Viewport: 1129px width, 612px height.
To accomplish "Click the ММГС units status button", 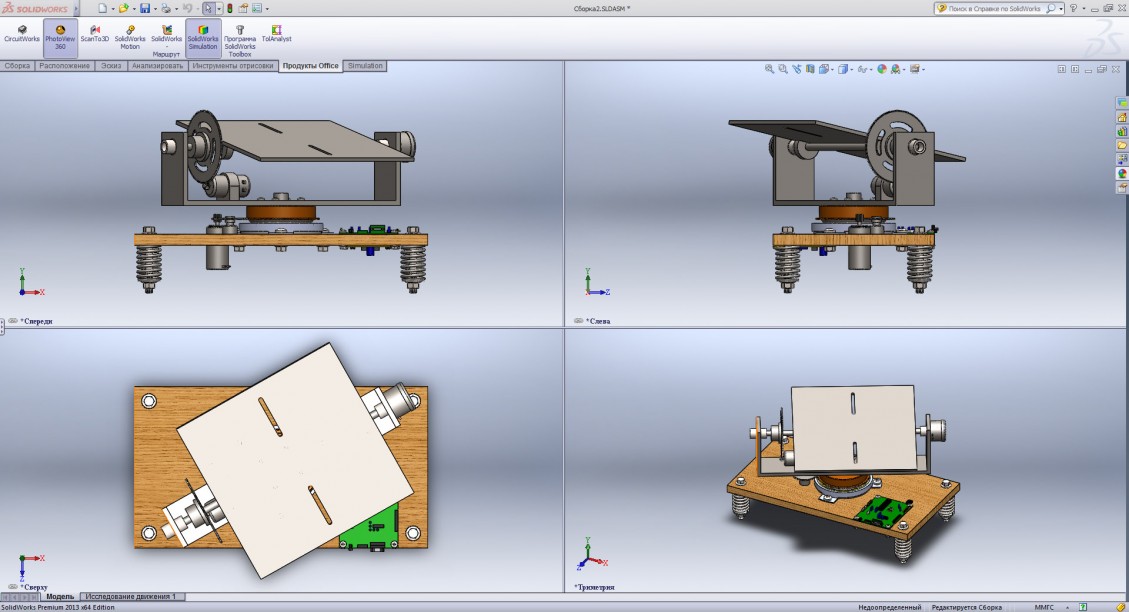I will click(1044, 607).
